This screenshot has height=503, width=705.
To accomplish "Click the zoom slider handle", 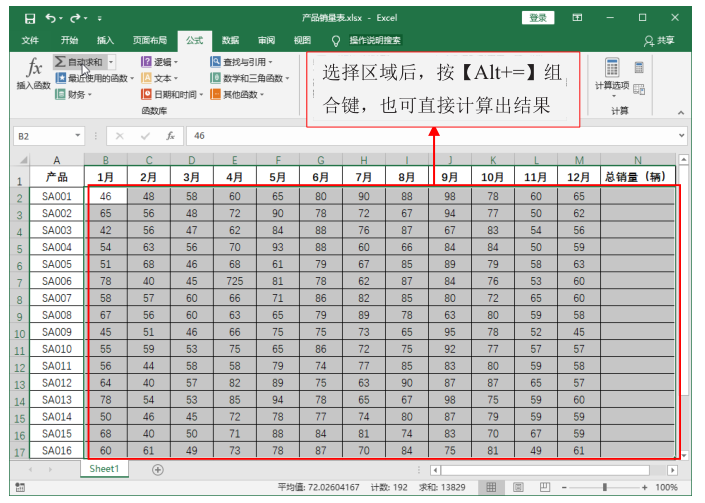I will click(605, 487).
